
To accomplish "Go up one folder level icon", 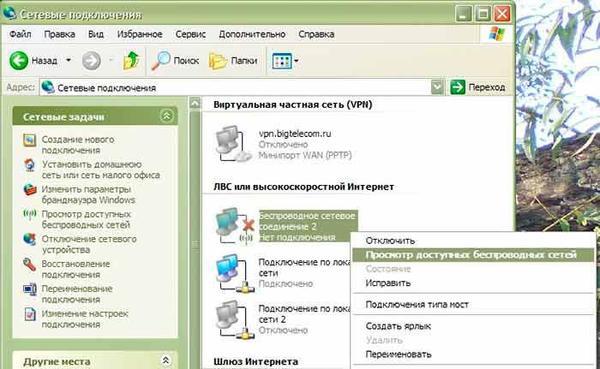I will click(131, 60).
